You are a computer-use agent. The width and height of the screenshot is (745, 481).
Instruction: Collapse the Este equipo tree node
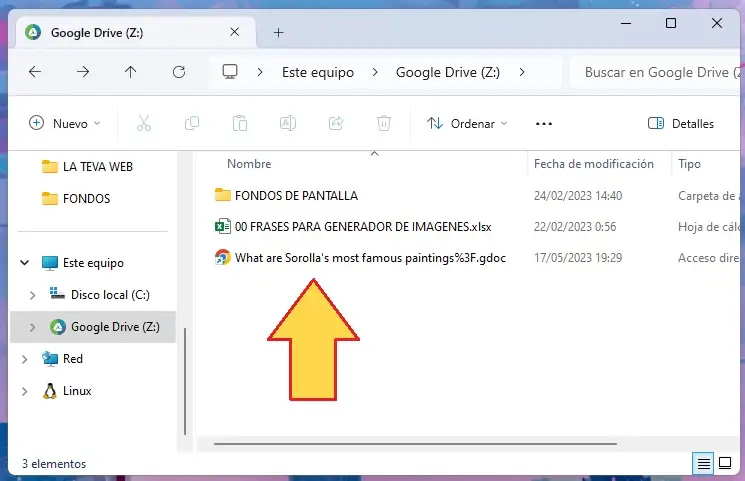[x=25, y=262]
